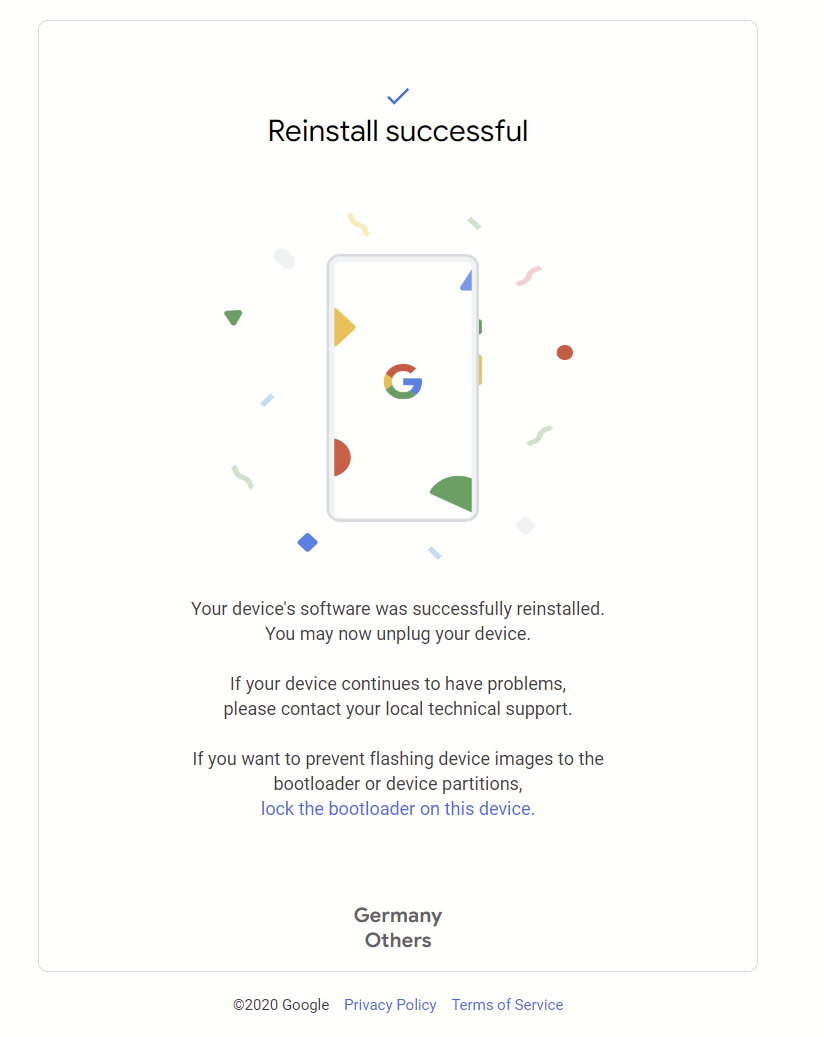Viewport: 824px width, 1037px height.
Task: Select the Others option
Action: (398, 940)
